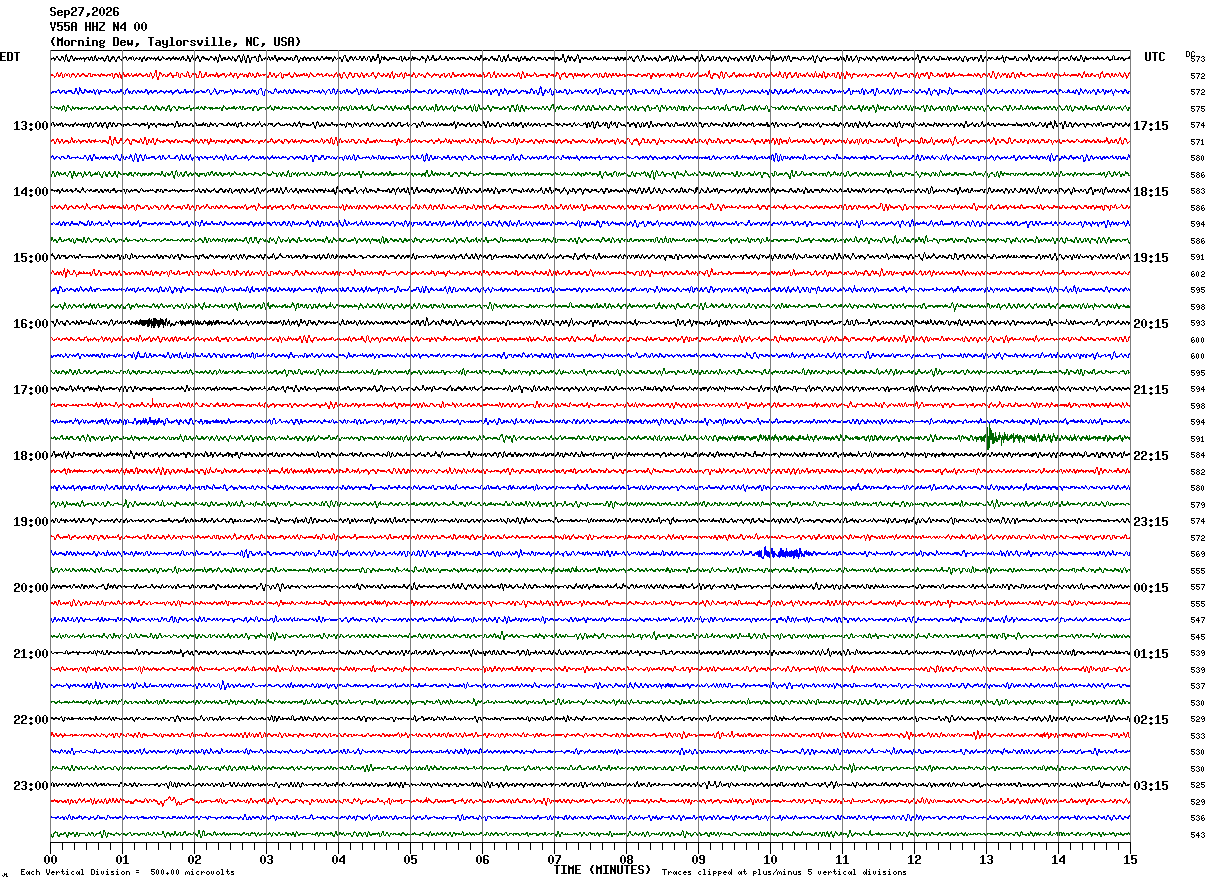Click the minute 15 tick label
Viewport: 1210px width, 886px height.
(1130, 859)
